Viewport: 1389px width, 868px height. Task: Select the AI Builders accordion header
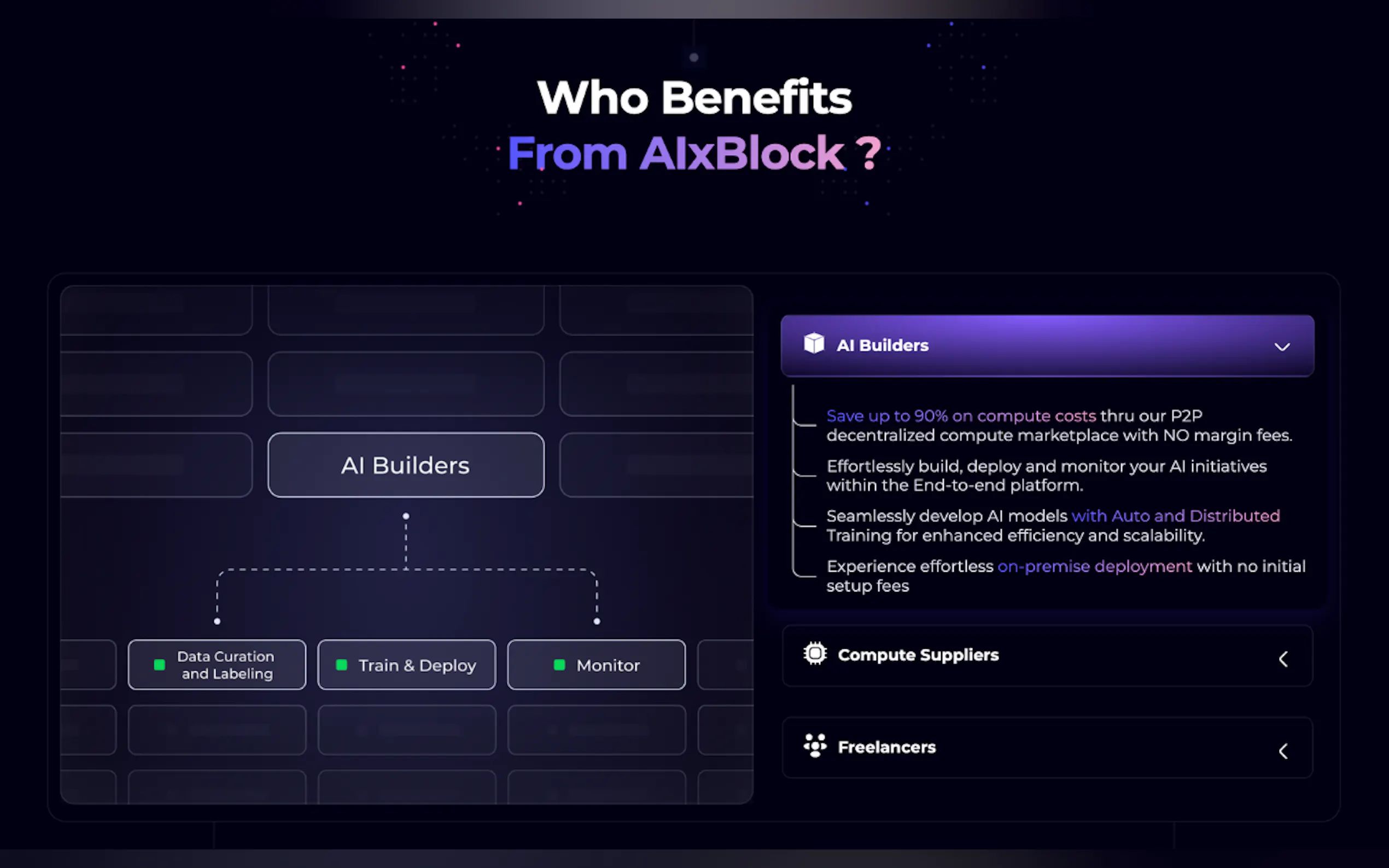(x=1047, y=345)
